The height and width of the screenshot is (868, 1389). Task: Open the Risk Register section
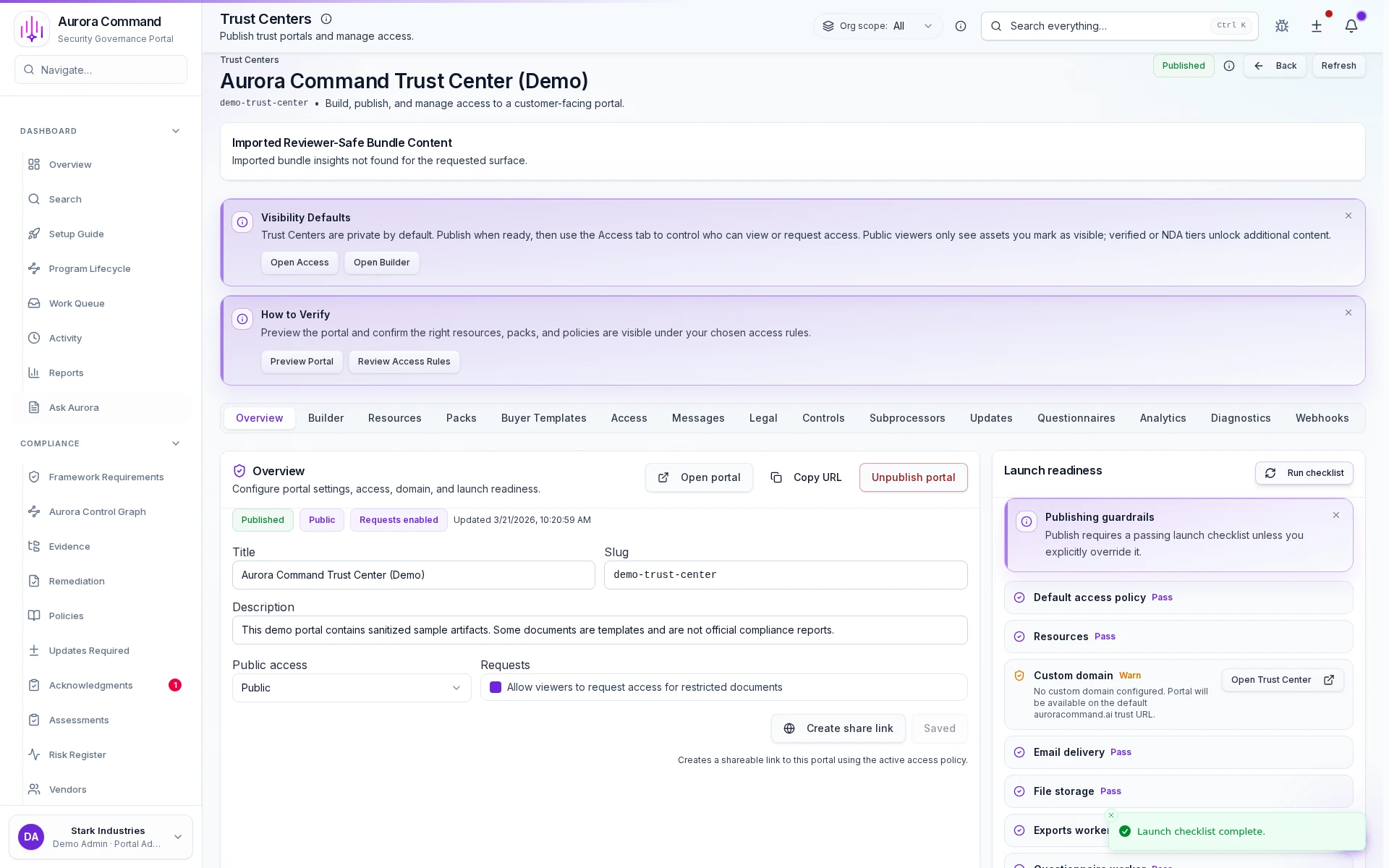click(x=76, y=754)
